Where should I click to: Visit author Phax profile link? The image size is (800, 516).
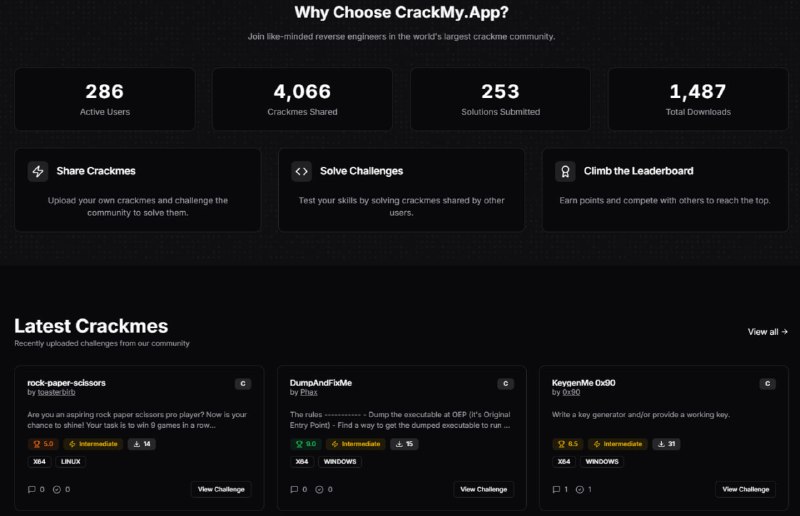[309, 392]
